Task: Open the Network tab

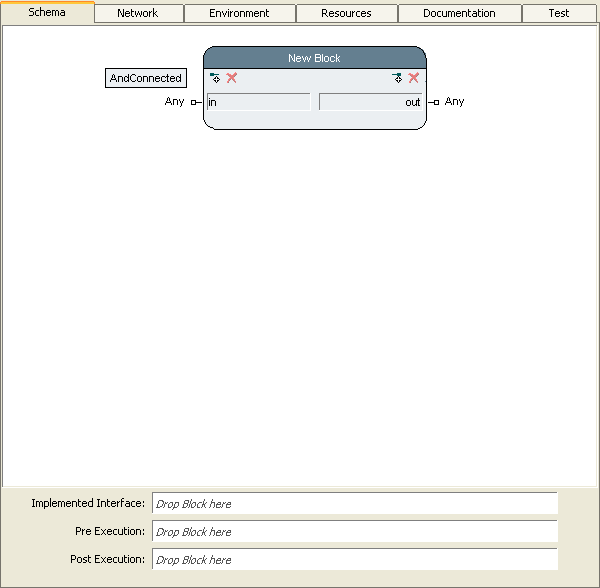Action: tap(137, 13)
